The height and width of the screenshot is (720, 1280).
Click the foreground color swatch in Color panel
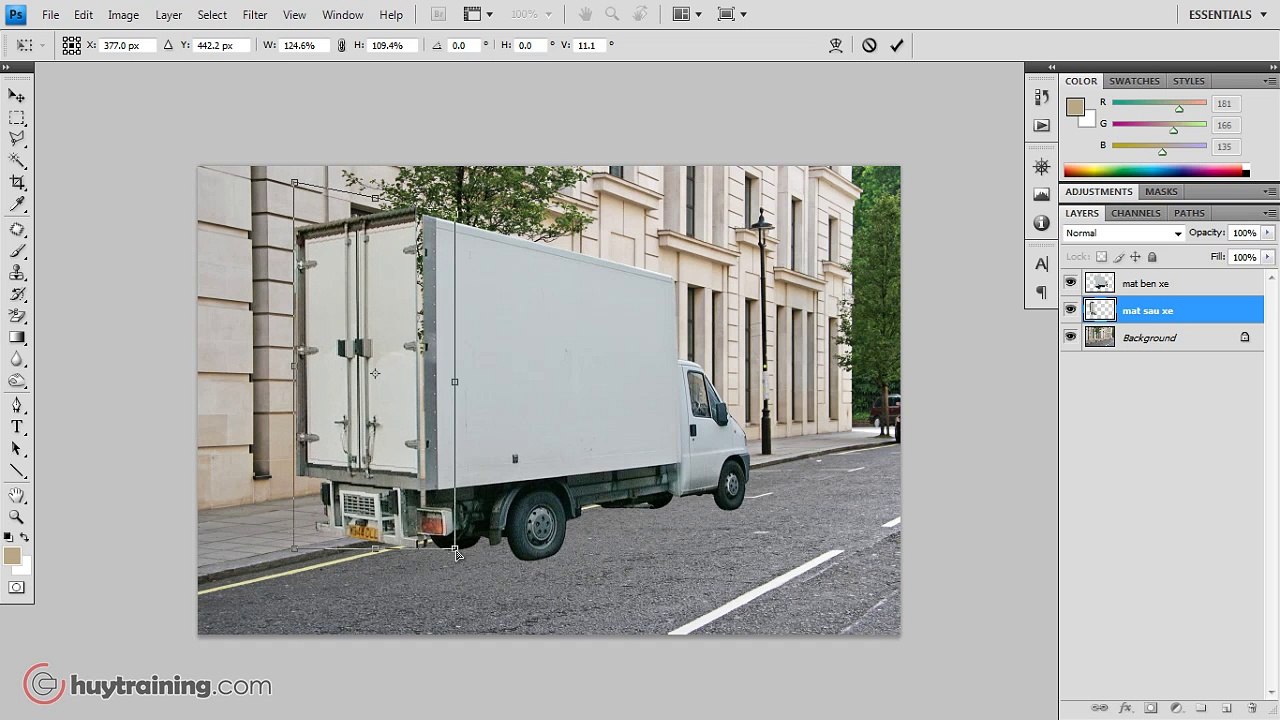pyautogui.click(x=1074, y=107)
